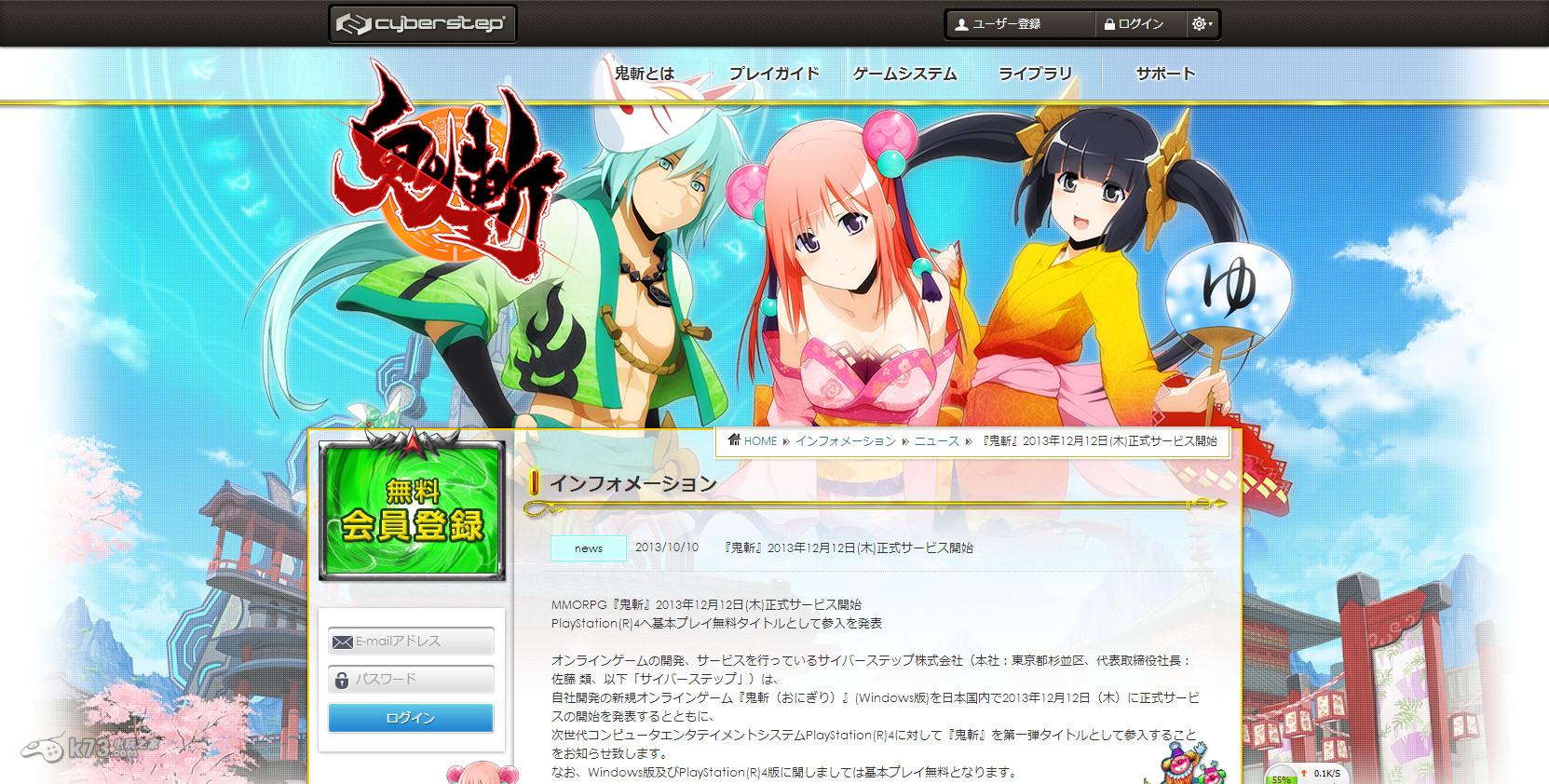The width and height of the screenshot is (1549, 784).
Task: Go to インフォメーション via the breadcrumb
Action: (845, 440)
